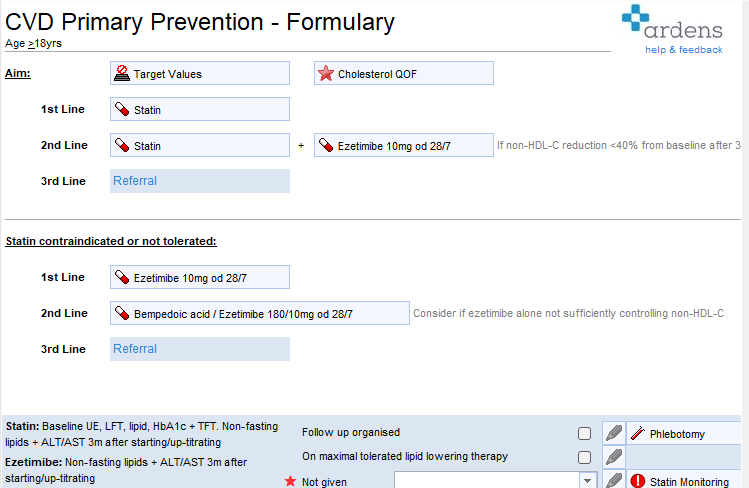Open the first 3rd Line Referral link
749x488 pixels.
[x=135, y=181]
